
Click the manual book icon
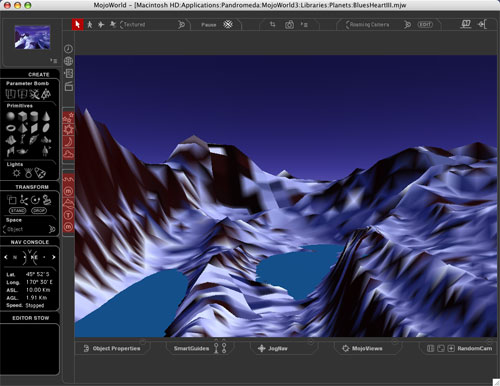point(466,24)
